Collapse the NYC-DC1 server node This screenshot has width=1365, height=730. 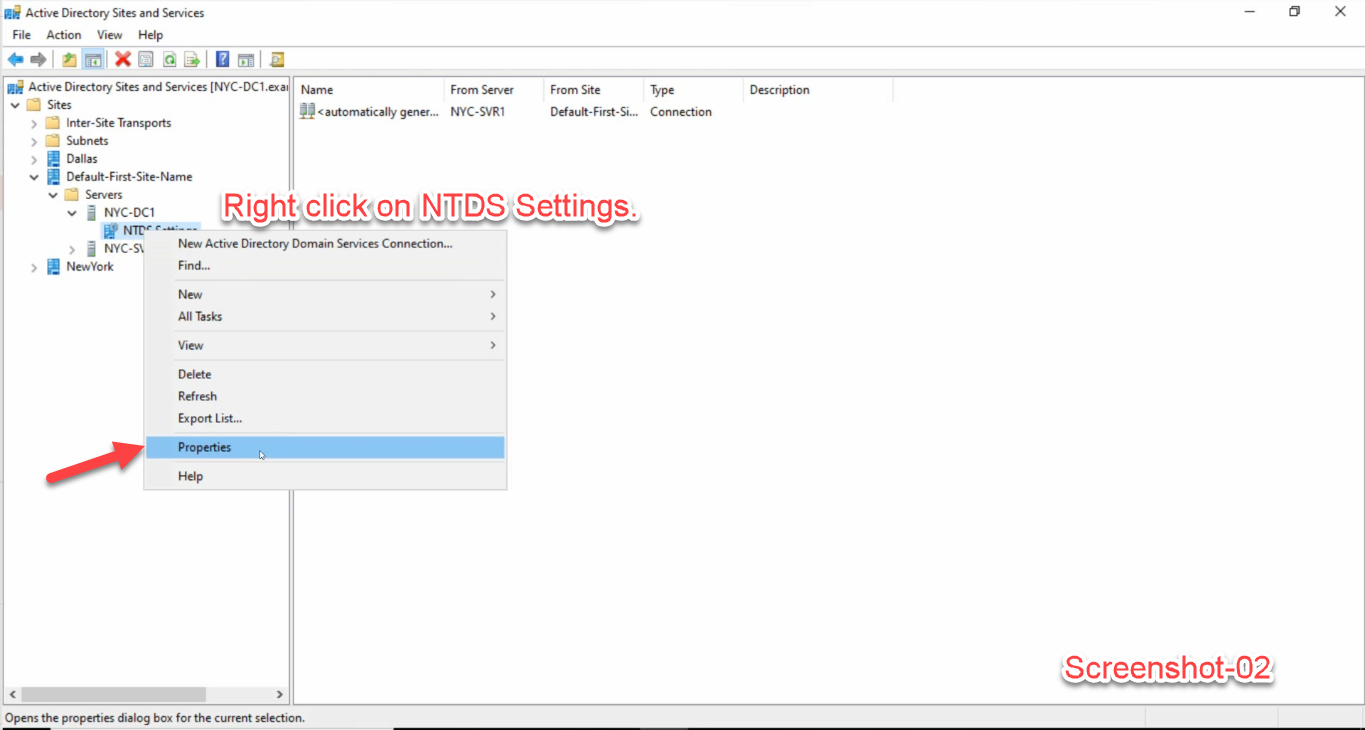[x=72, y=213]
